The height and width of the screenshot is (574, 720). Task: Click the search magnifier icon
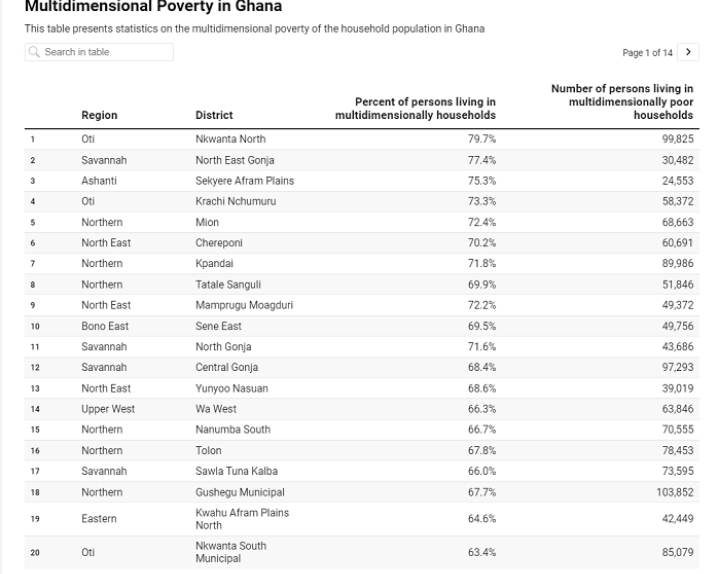tap(36, 51)
